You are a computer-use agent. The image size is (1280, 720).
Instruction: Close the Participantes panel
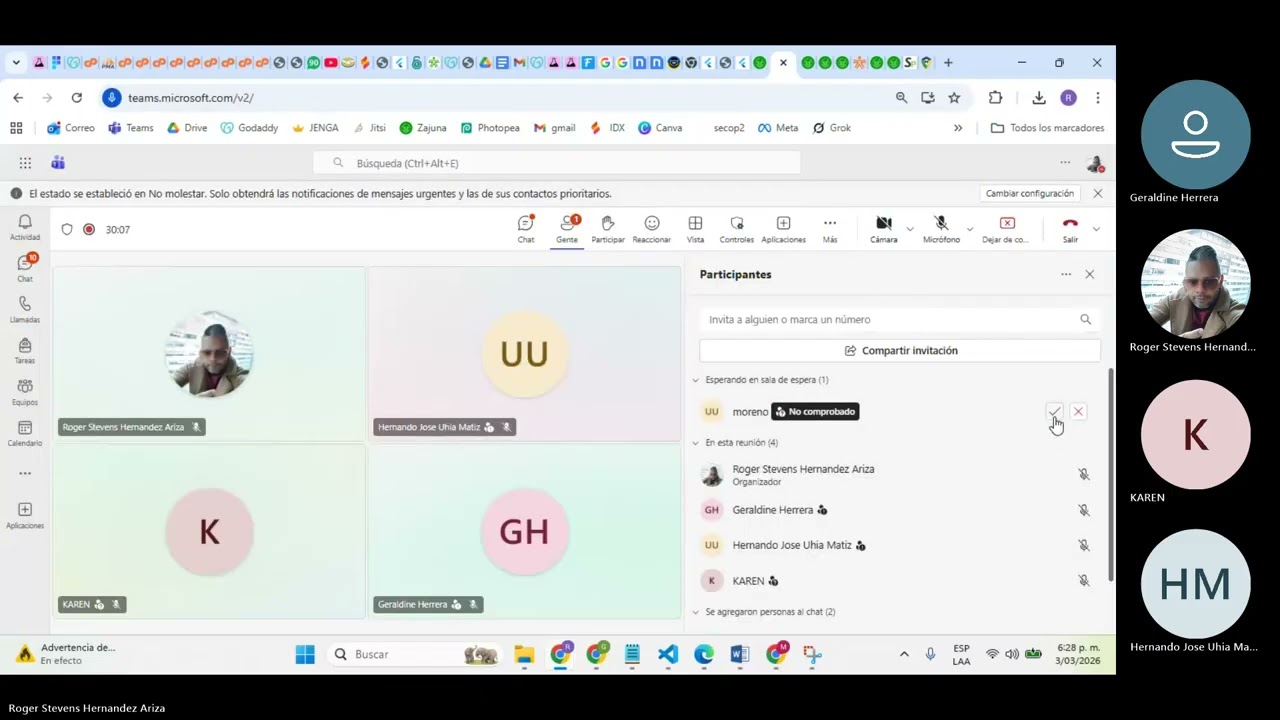(1090, 274)
